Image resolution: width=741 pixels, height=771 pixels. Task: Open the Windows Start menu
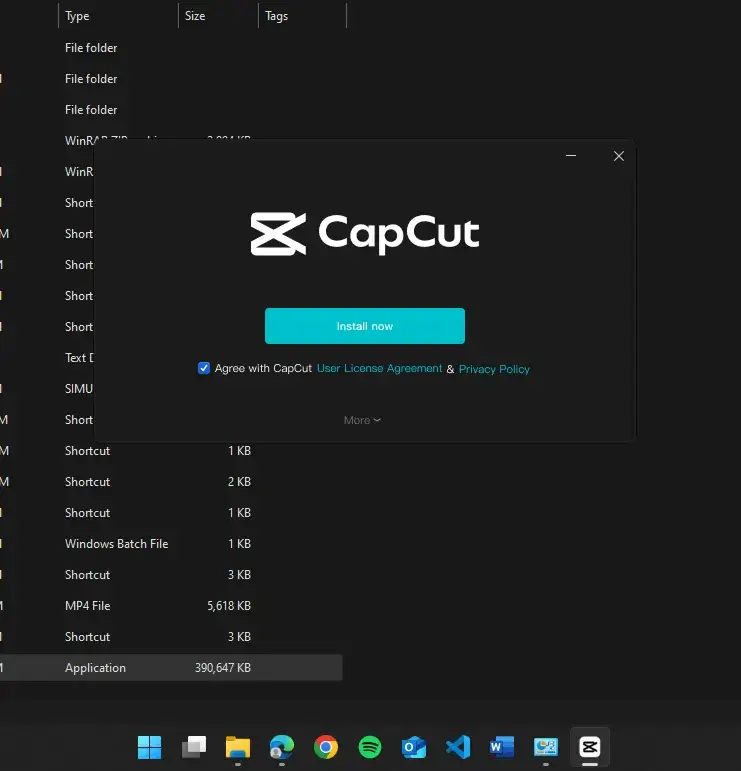click(x=149, y=747)
